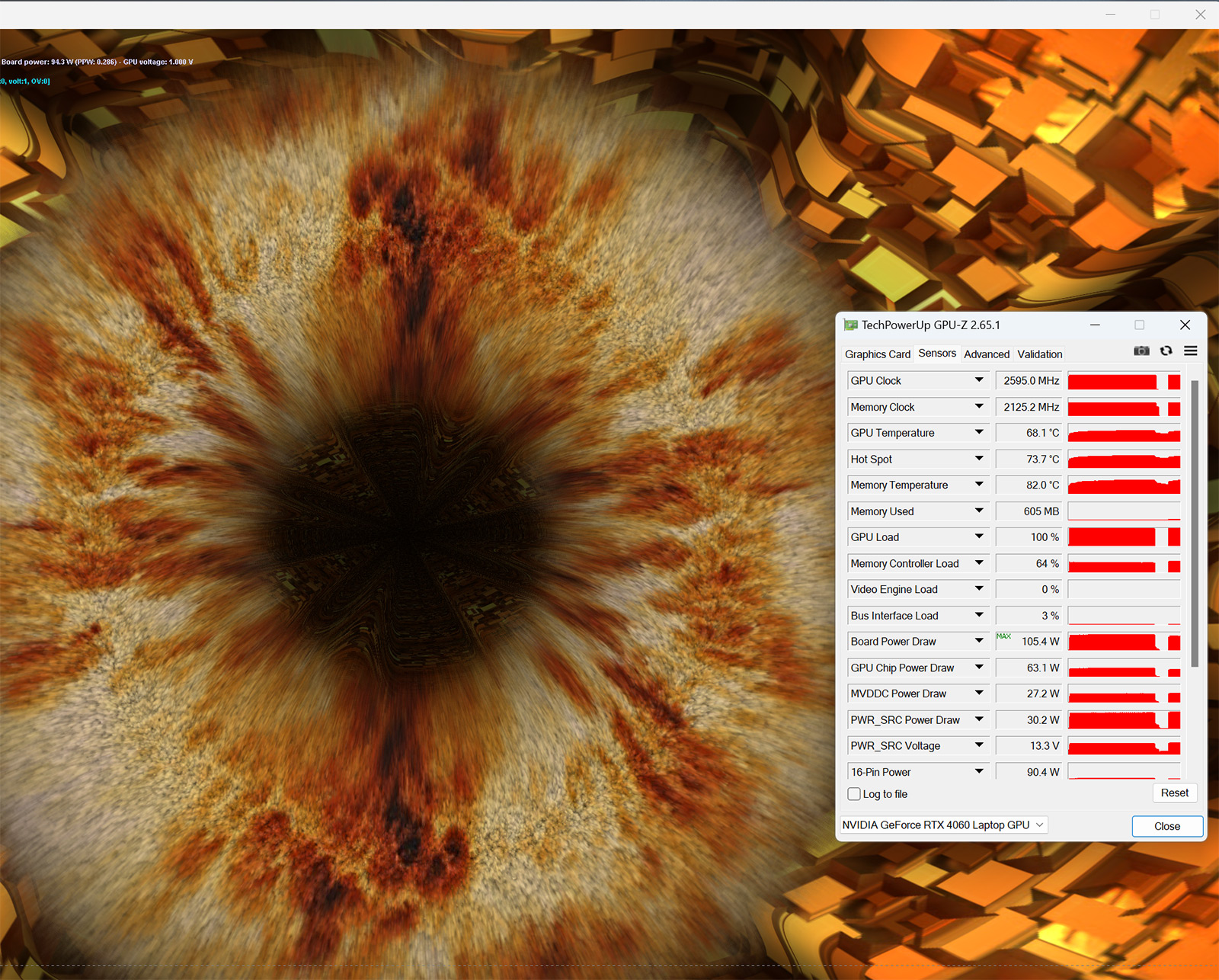The image size is (1219, 980).
Task: Click the Board power overlay text in benchmark
Action: coord(98,62)
